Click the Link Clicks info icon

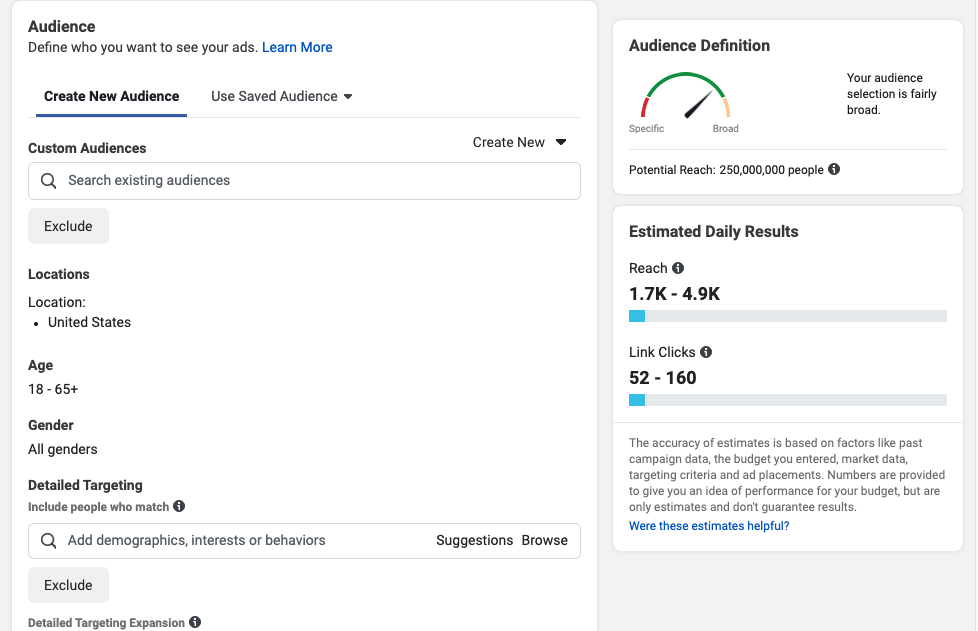pos(706,352)
